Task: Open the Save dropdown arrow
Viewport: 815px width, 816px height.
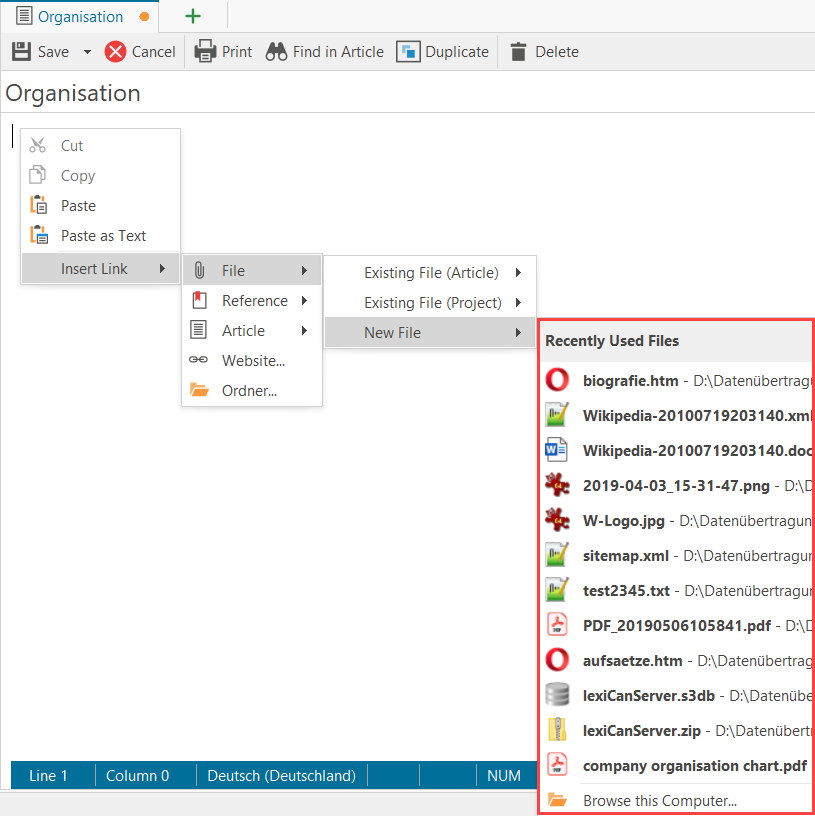Action: click(x=87, y=52)
